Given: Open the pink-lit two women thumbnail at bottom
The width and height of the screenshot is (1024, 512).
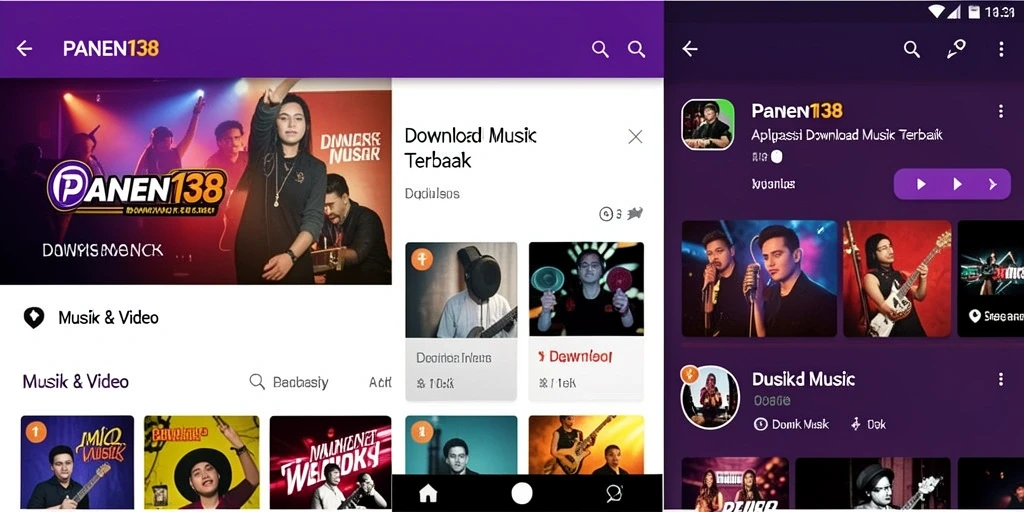Looking at the screenshot, I should pyautogui.click(x=735, y=484).
